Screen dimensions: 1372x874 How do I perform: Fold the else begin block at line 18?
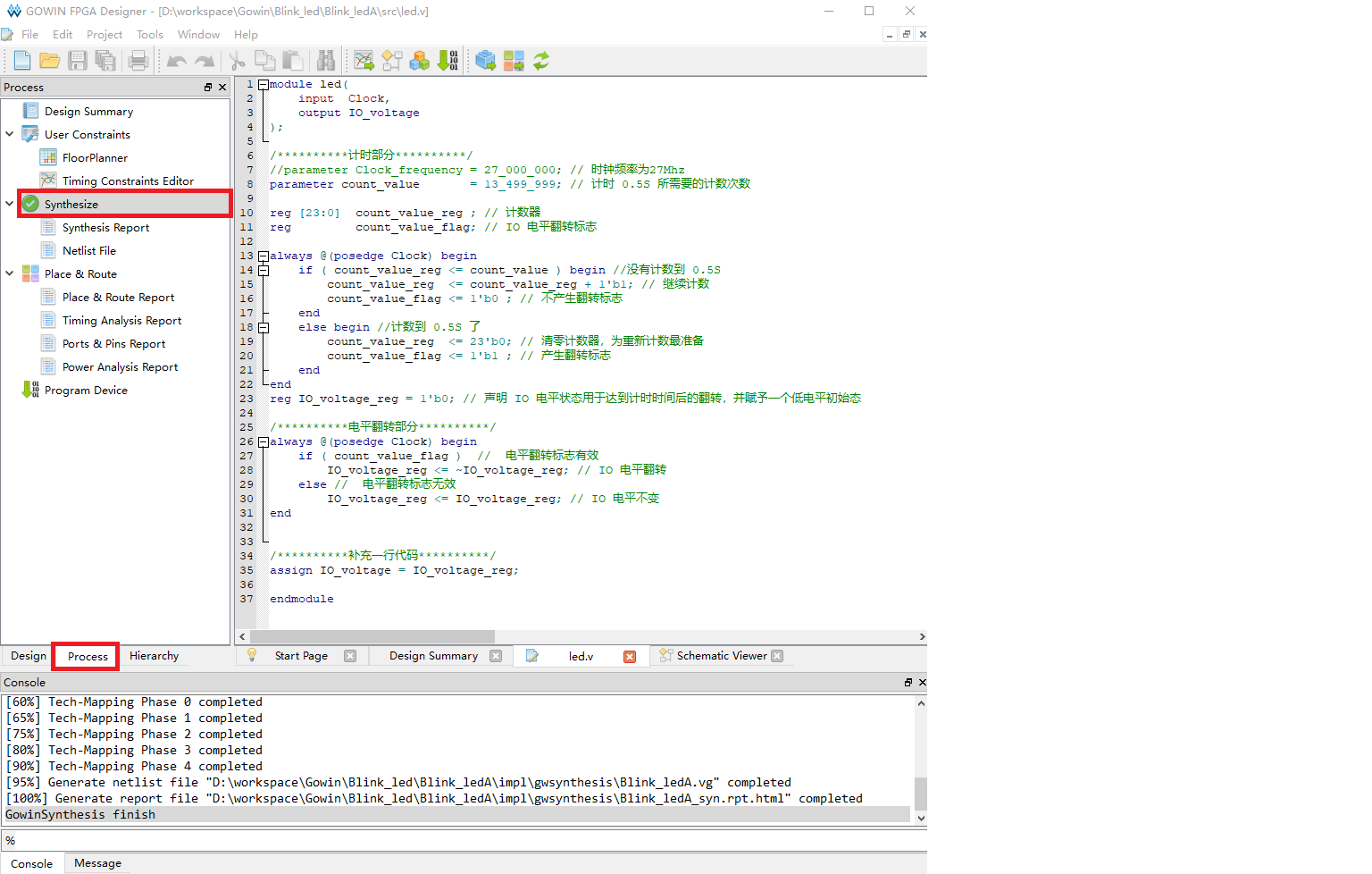click(x=264, y=327)
